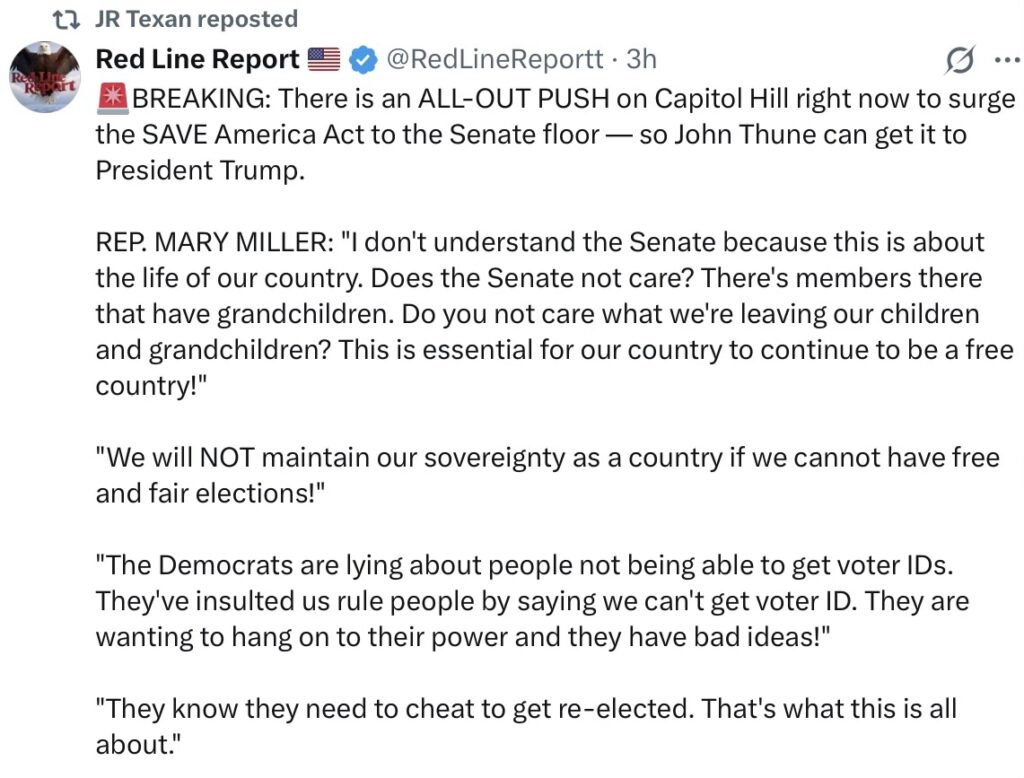Click the 3h post timestamp

coord(641,60)
